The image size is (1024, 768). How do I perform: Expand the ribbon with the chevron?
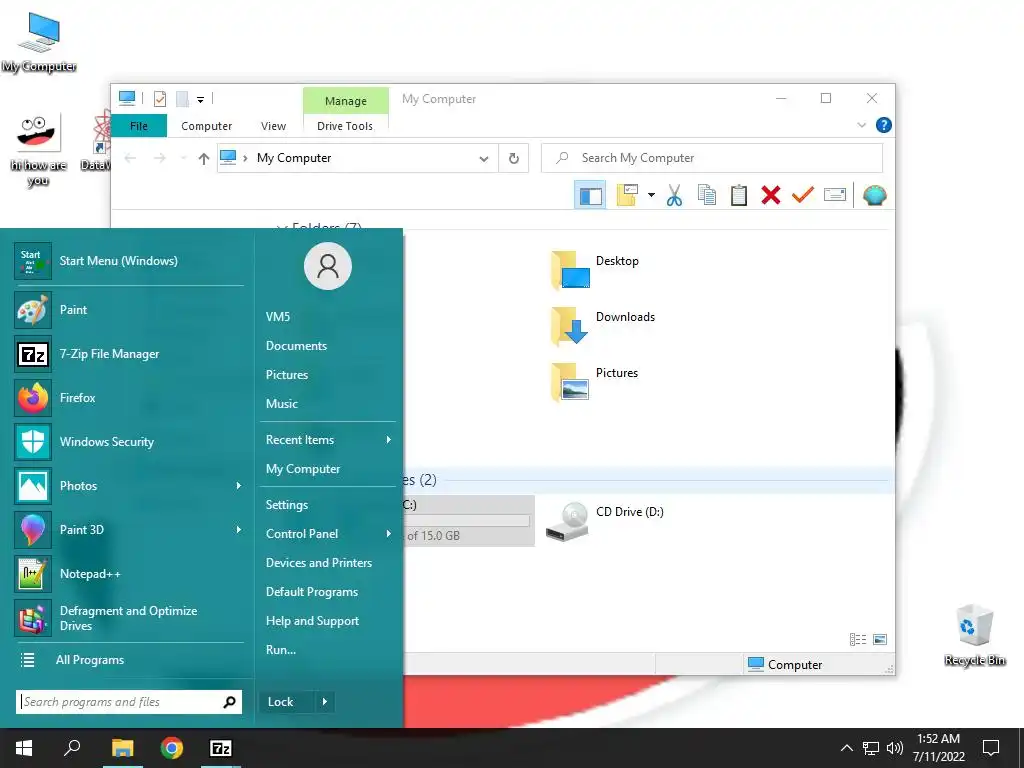coord(861,125)
